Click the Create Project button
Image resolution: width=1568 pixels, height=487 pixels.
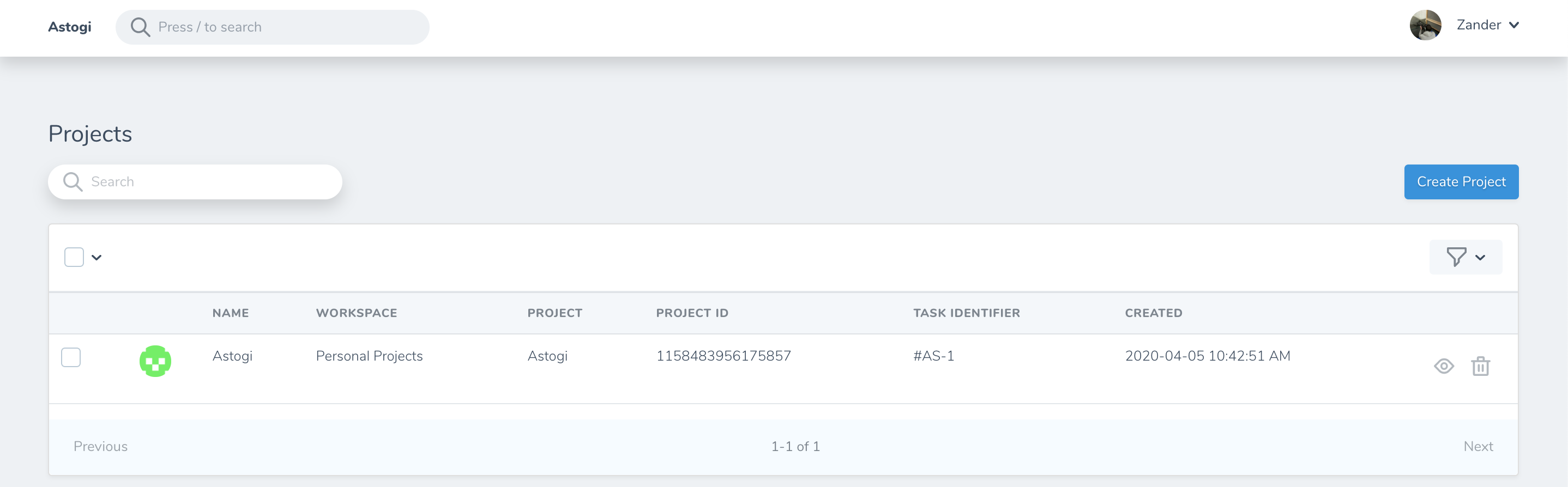tap(1461, 182)
